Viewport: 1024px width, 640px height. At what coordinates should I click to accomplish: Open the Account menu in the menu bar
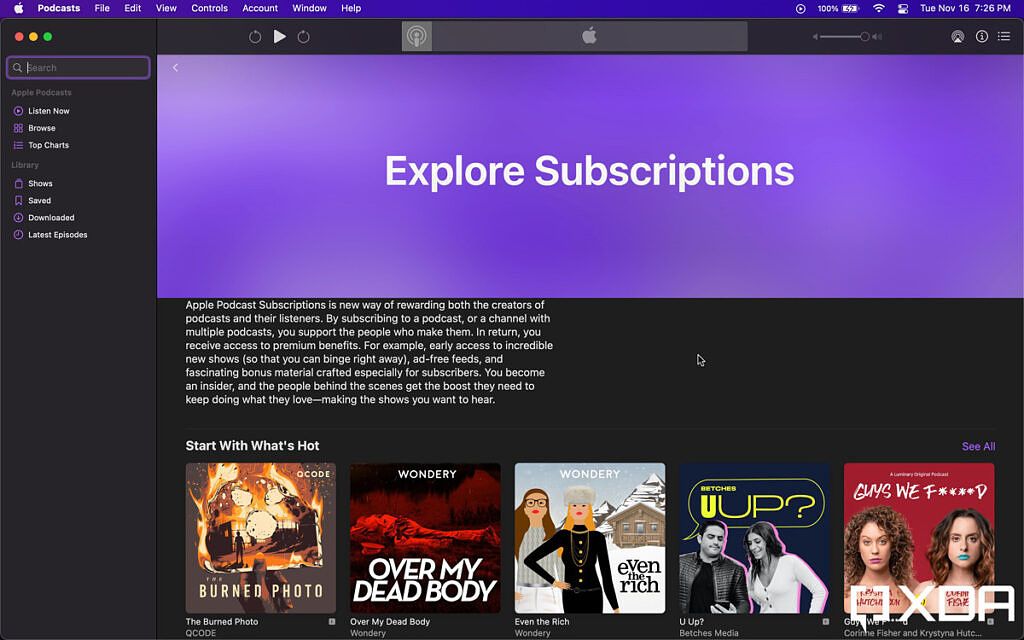click(x=259, y=8)
